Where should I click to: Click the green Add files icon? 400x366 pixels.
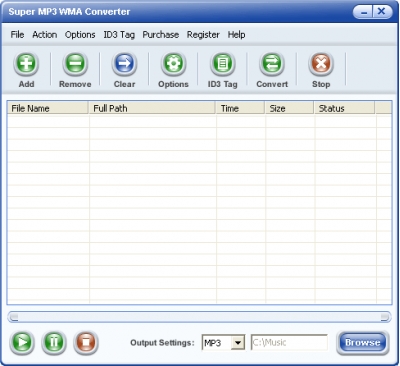[x=26, y=64]
